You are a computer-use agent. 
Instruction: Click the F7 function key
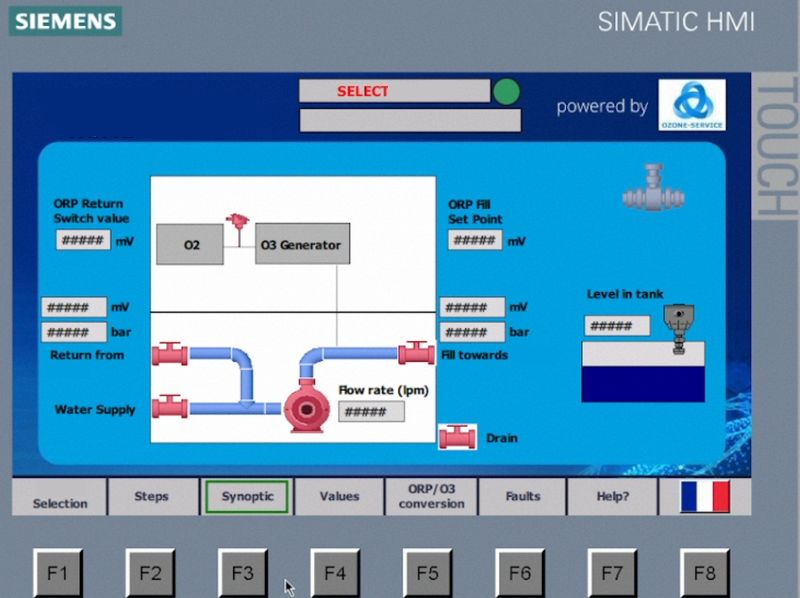click(612, 573)
